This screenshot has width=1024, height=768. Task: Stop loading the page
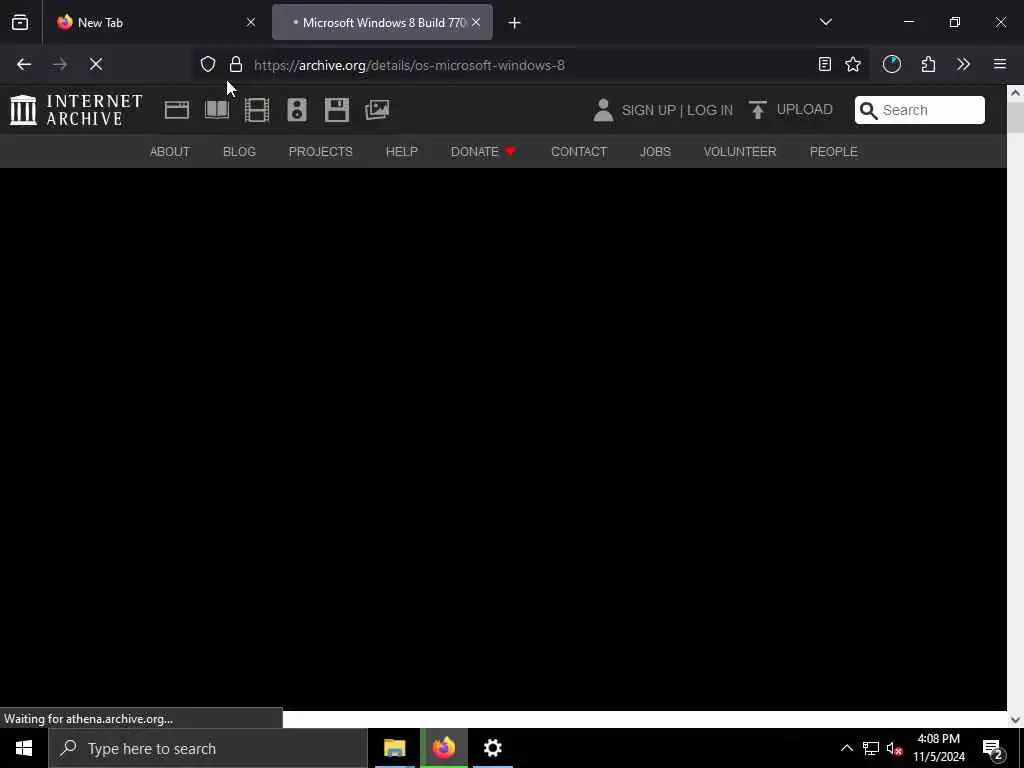96,64
